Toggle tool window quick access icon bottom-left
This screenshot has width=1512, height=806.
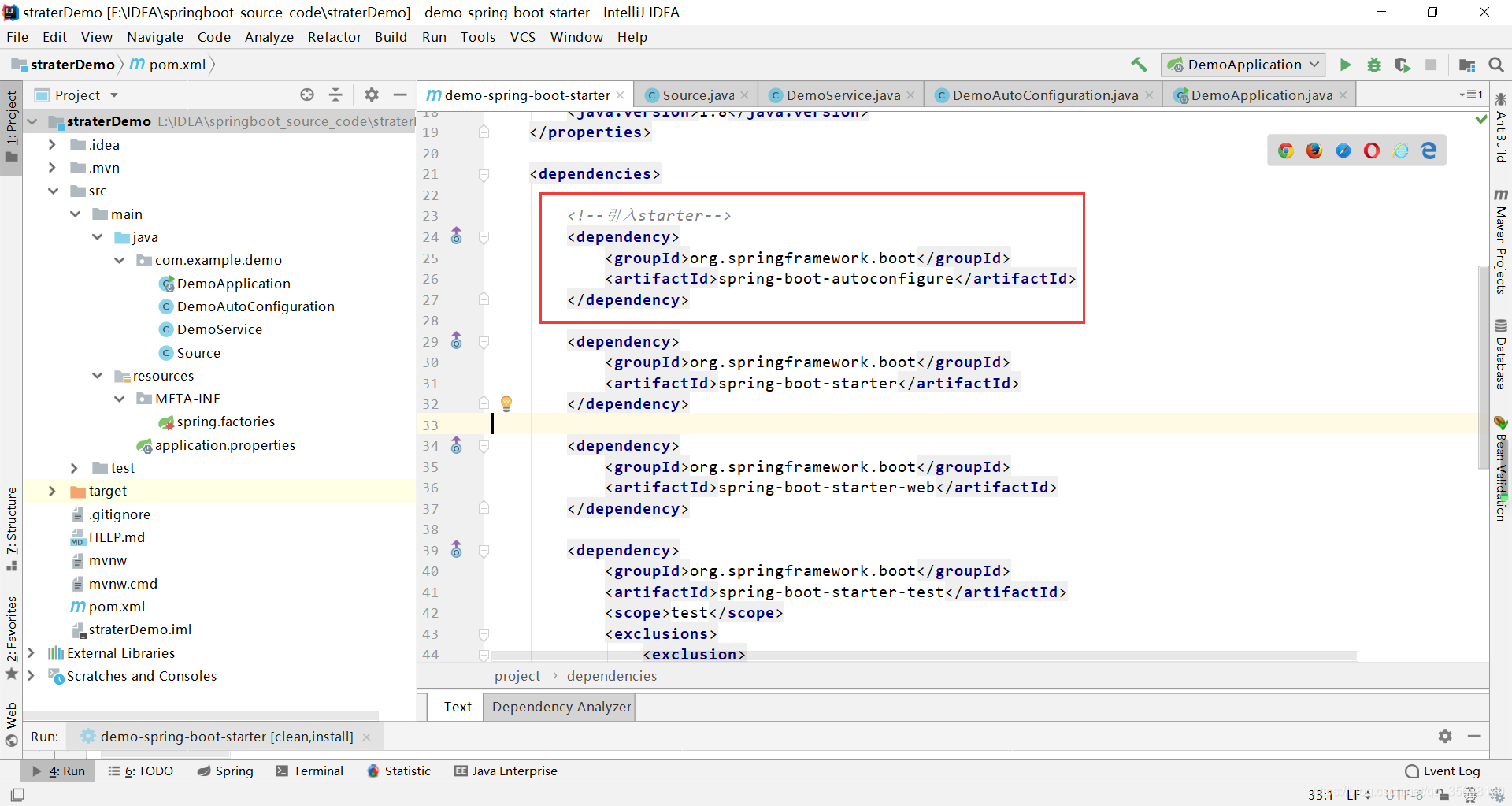coord(18,794)
